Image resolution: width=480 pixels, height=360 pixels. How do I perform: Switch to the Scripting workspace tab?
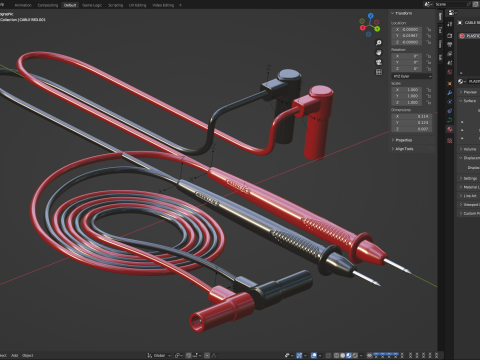(x=115, y=5)
